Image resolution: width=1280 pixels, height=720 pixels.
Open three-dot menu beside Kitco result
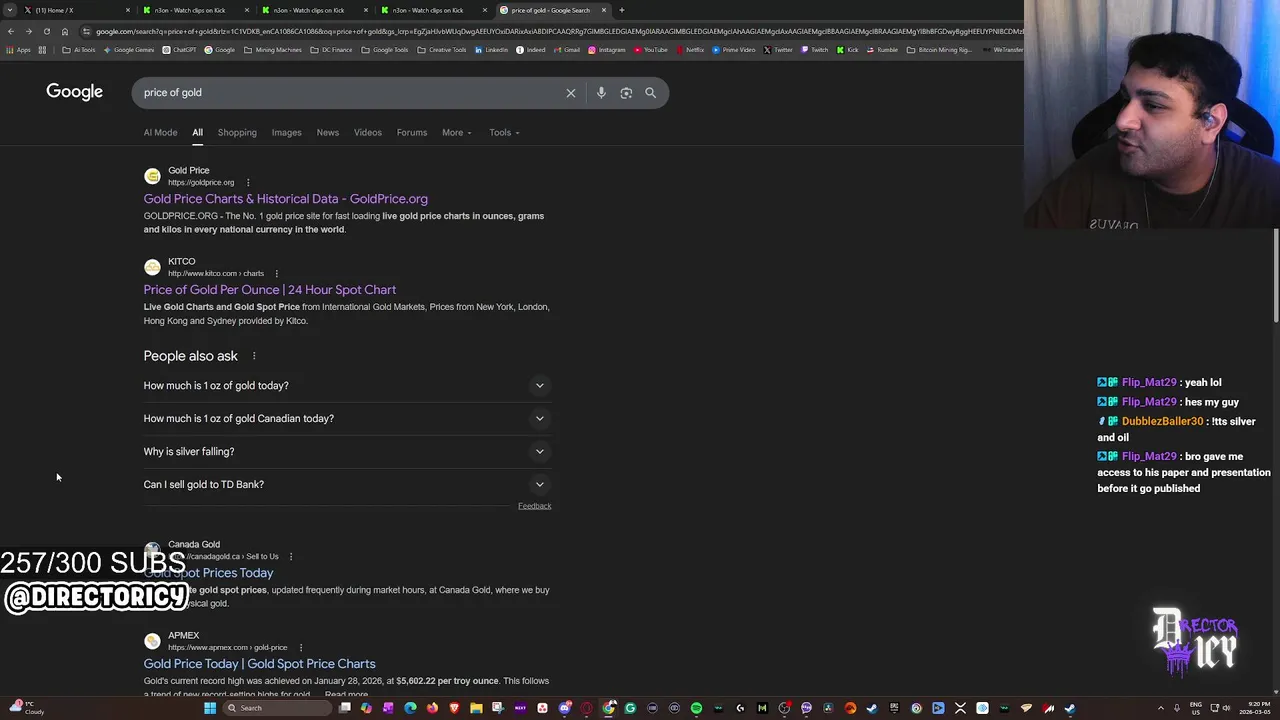click(276, 273)
